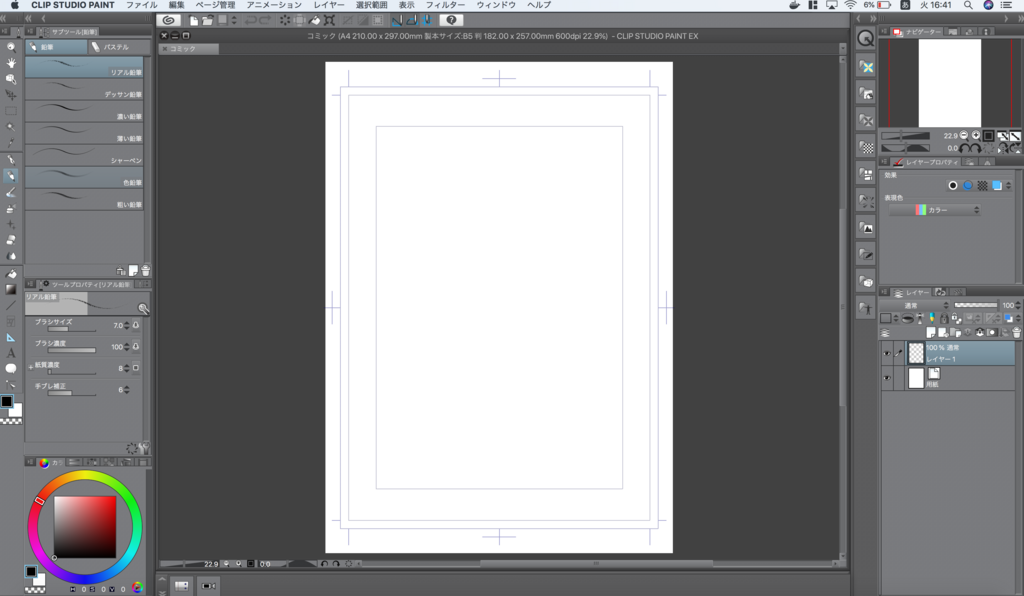
Task: Open brush size dynamics button beside 7.0
Action: pos(136,325)
